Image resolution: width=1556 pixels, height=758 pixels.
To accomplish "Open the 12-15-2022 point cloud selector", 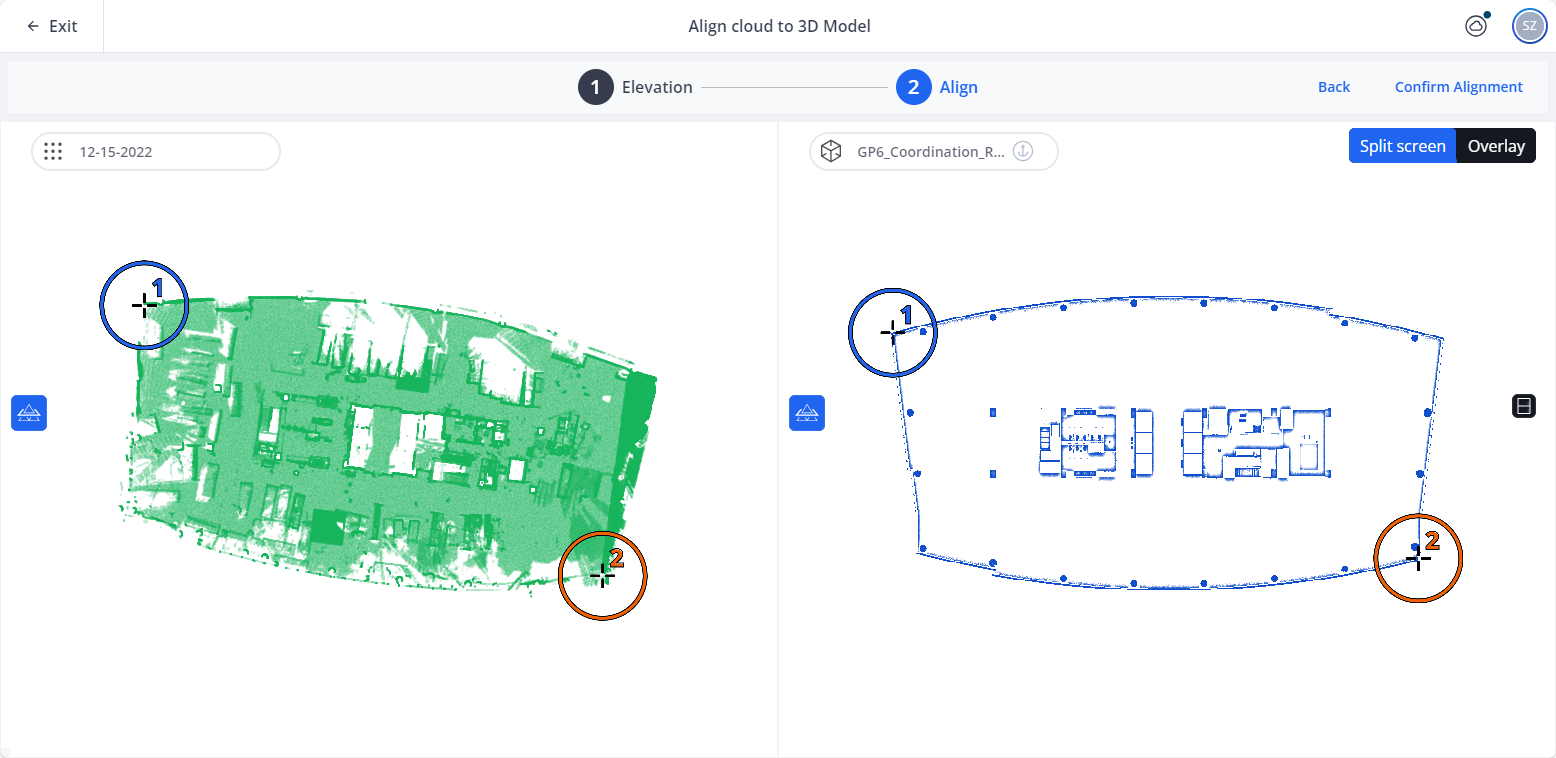I will click(156, 152).
